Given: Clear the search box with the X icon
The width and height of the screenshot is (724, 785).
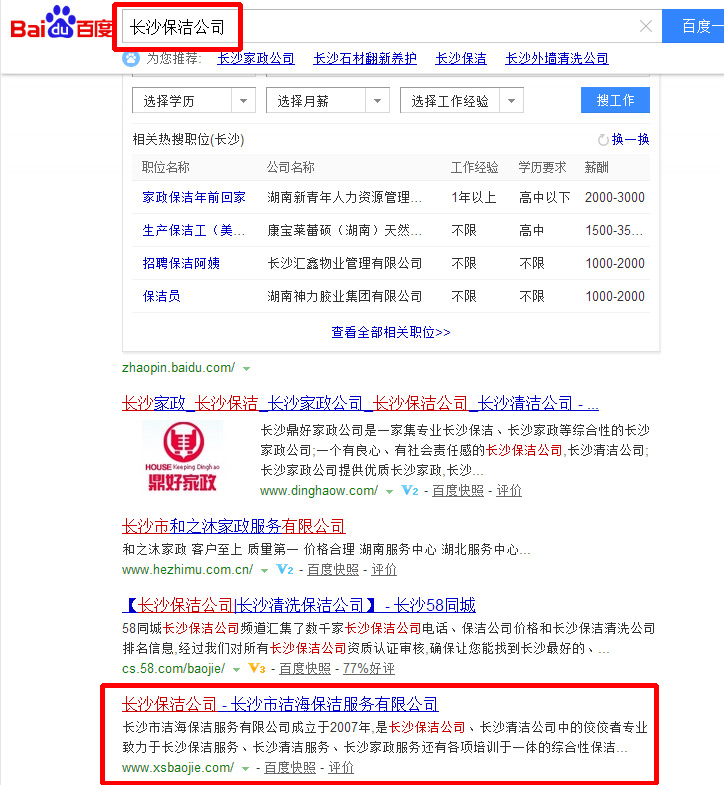Looking at the screenshot, I should coord(646,26).
